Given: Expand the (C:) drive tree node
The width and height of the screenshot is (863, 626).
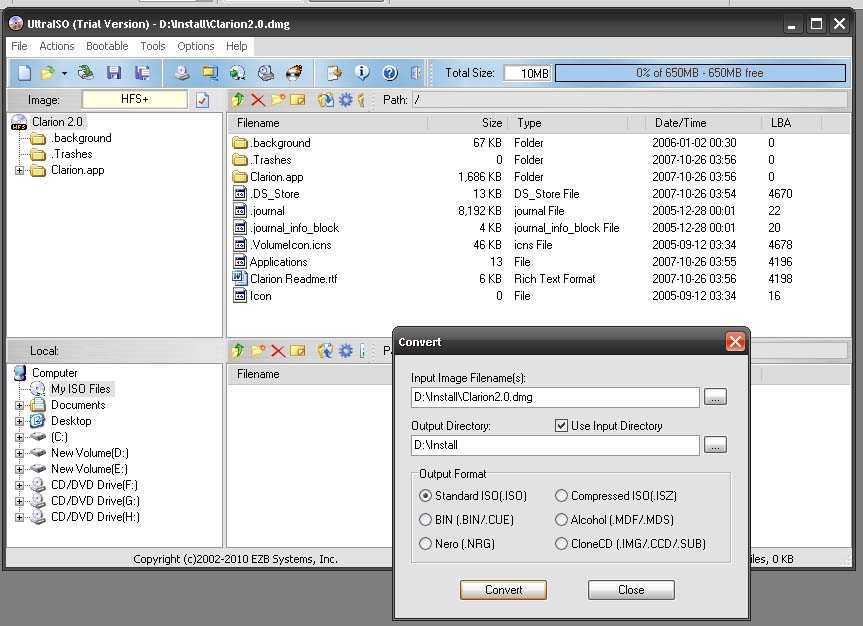Looking at the screenshot, I should (19, 437).
